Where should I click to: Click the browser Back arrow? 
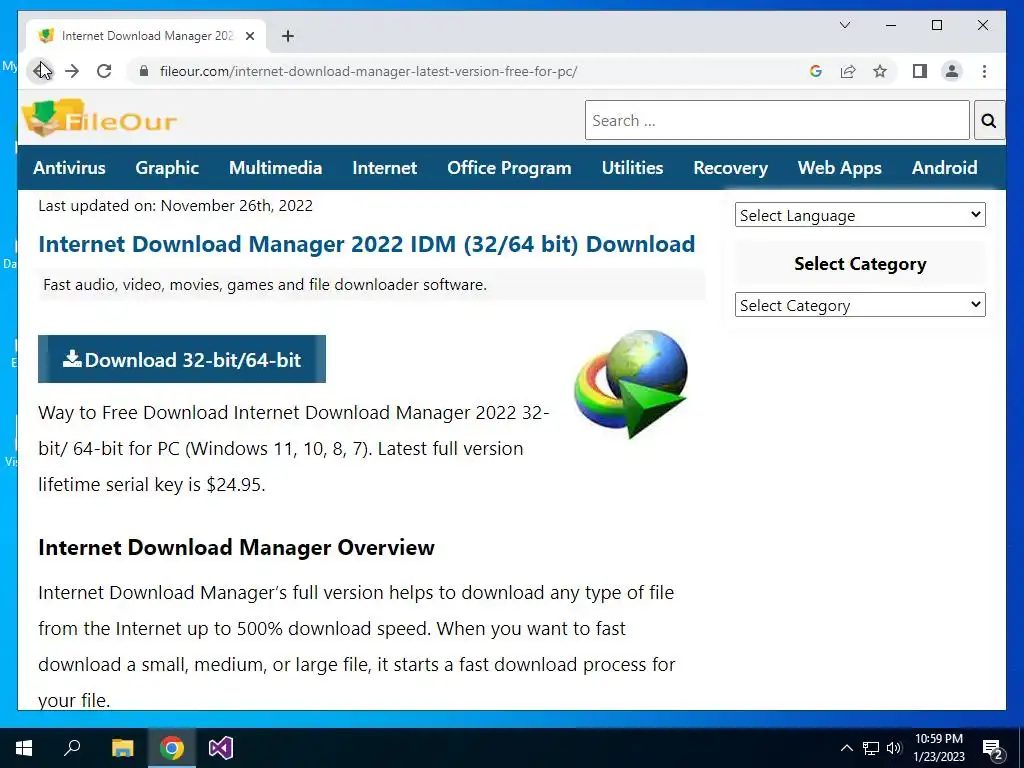[41, 71]
